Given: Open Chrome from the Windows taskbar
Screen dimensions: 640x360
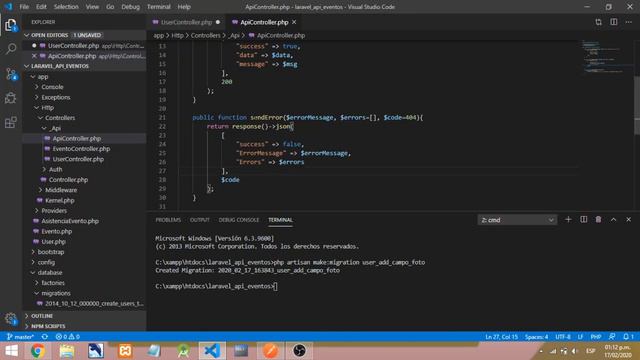Looking at the screenshot, I should (x=38, y=351).
